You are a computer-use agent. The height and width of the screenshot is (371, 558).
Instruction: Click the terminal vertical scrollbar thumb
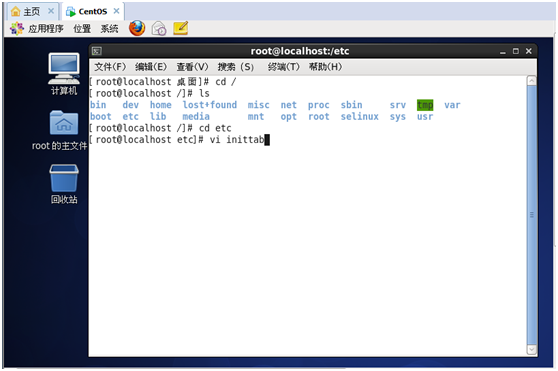click(531, 215)
